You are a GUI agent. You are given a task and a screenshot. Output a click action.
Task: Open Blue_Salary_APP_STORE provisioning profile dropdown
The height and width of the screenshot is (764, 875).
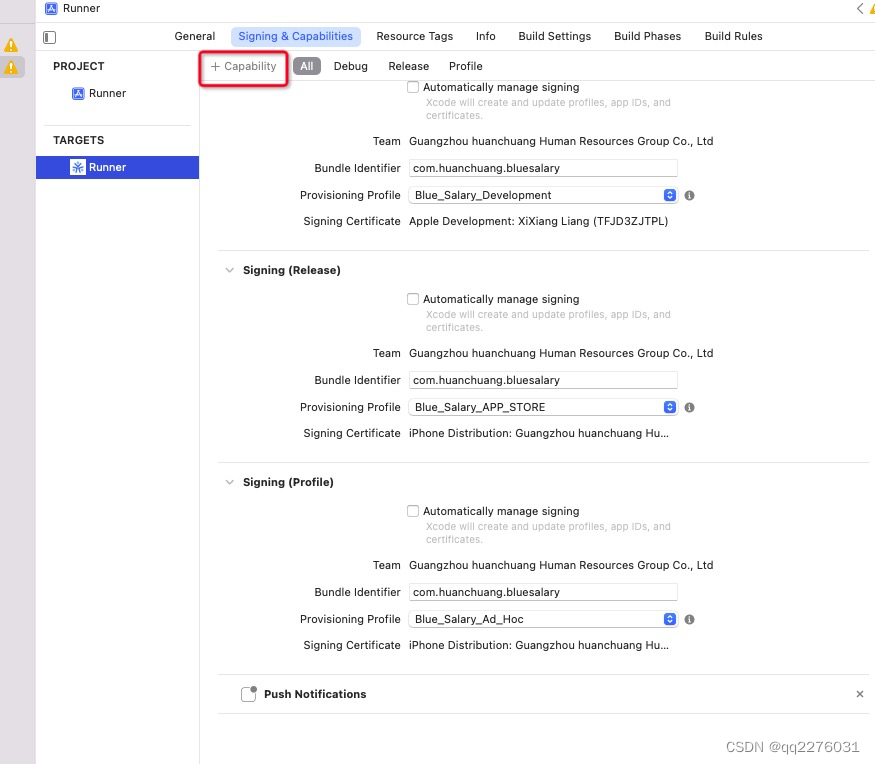pyautogui.click(x=543, y=407)
